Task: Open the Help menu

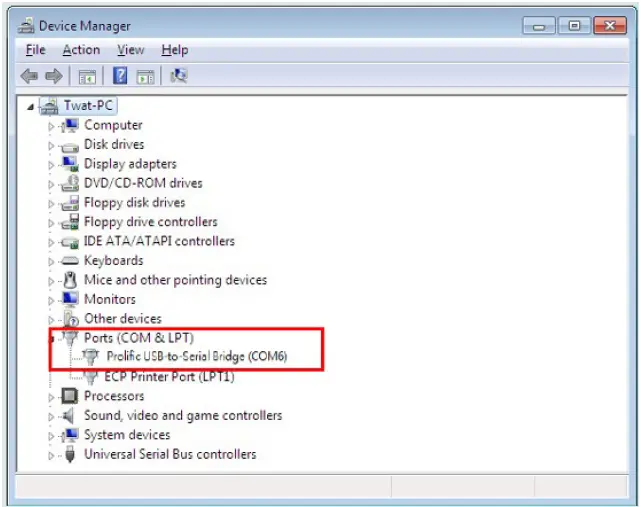Action: click(175, 50)
